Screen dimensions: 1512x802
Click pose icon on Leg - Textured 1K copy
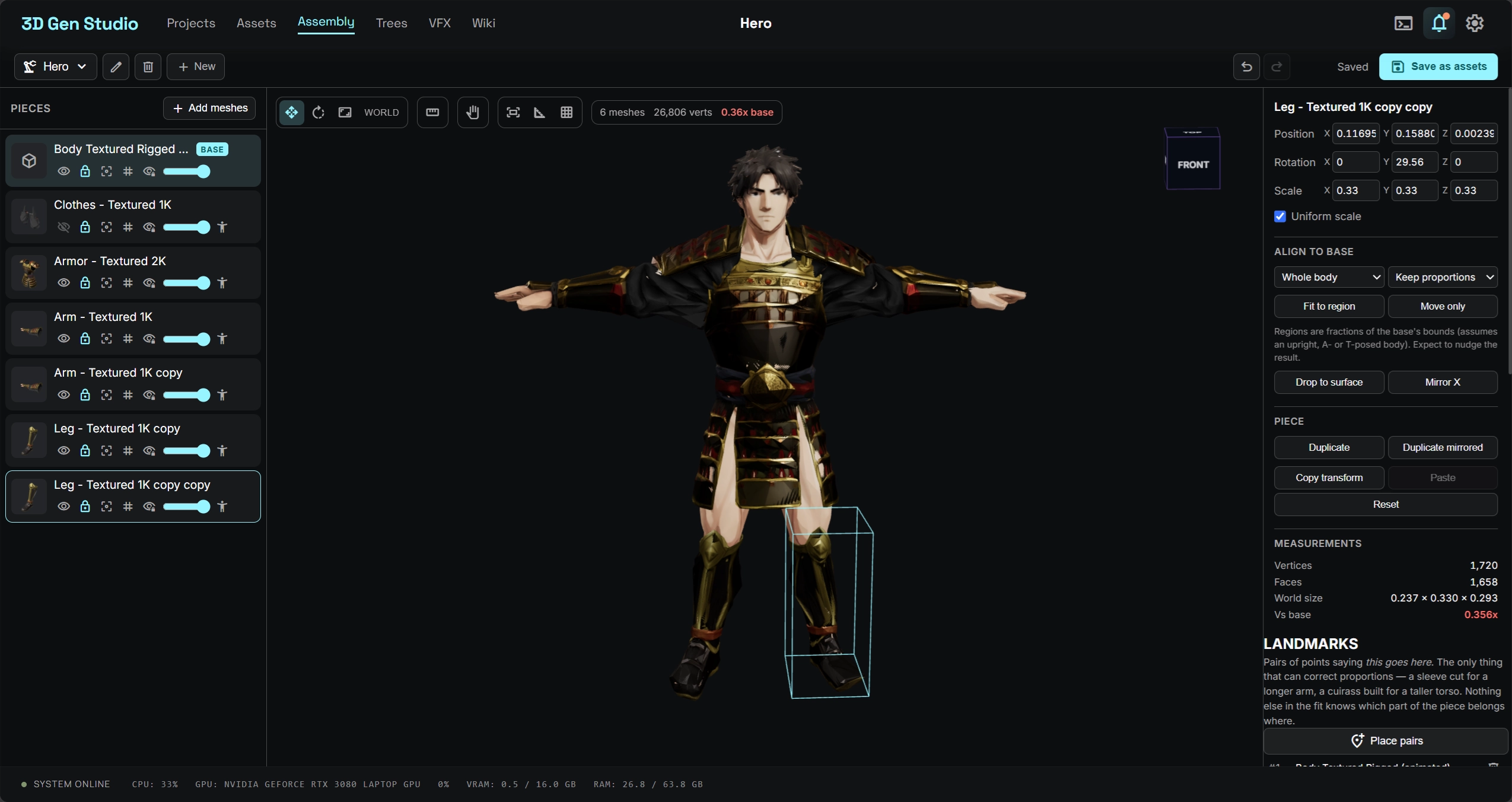(x=222, y=451)
